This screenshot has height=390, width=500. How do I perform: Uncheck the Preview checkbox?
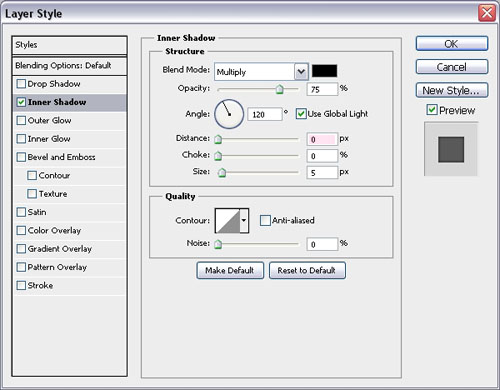(432, 110)
